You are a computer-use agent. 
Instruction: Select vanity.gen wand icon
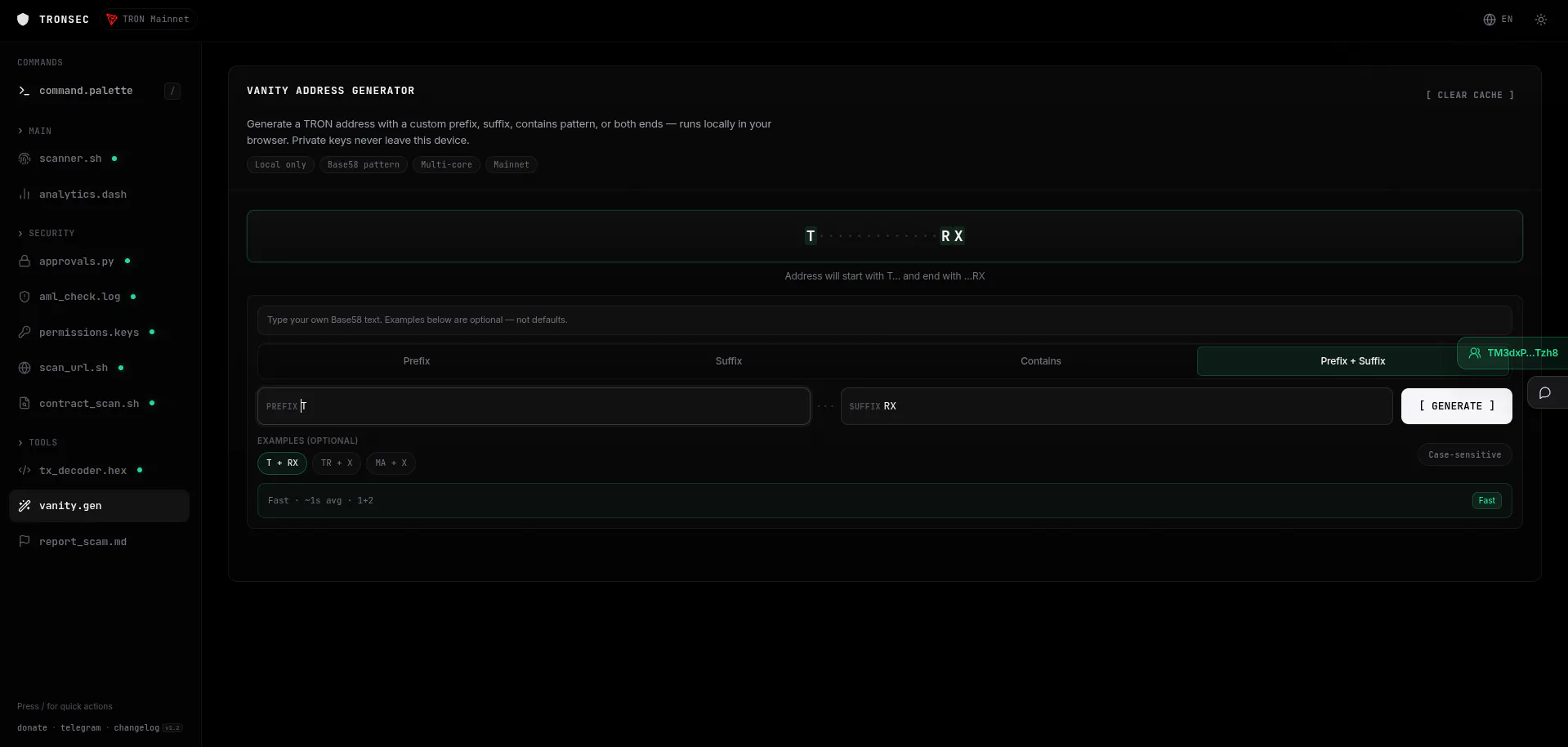pyautogui.click(x=25, y=506)
